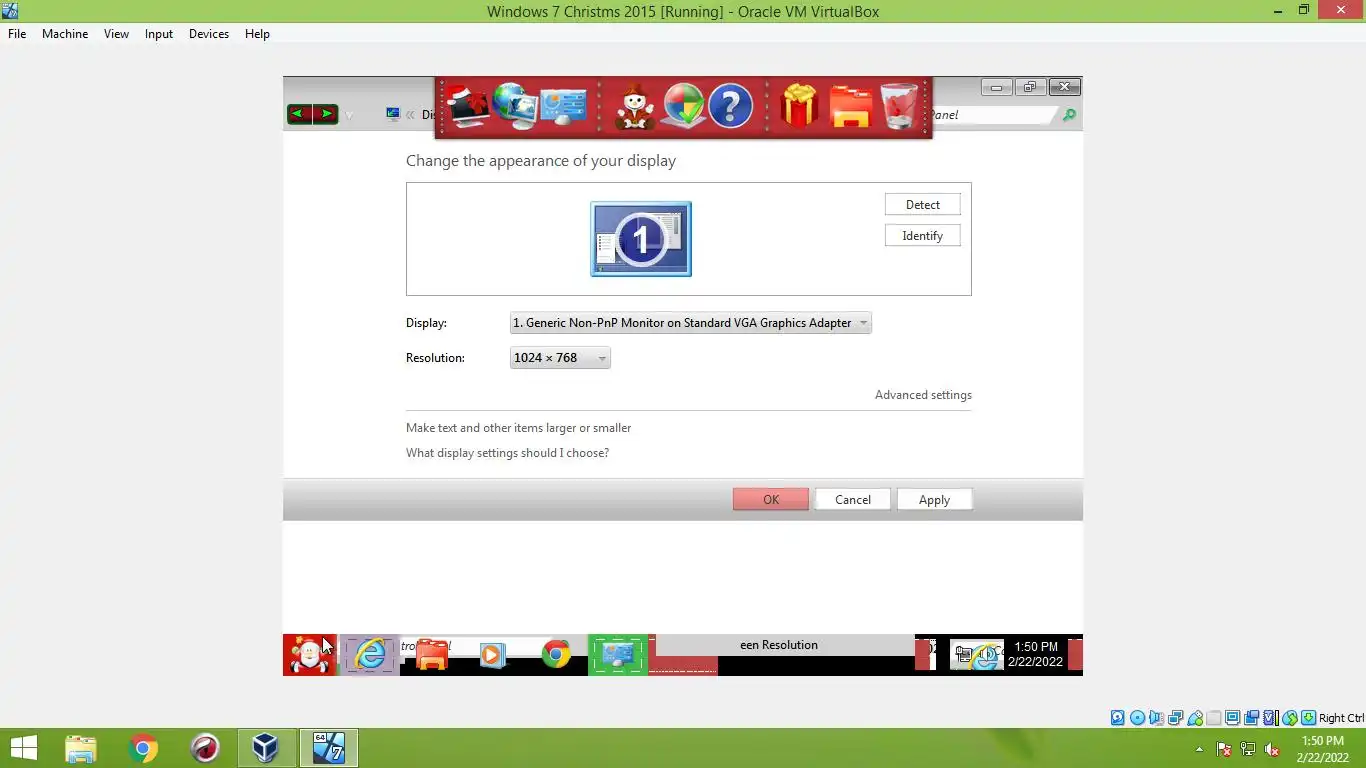Click VirtualBox network status icon
Viewport: 1366px width, 768px height.
(1175, 718)
